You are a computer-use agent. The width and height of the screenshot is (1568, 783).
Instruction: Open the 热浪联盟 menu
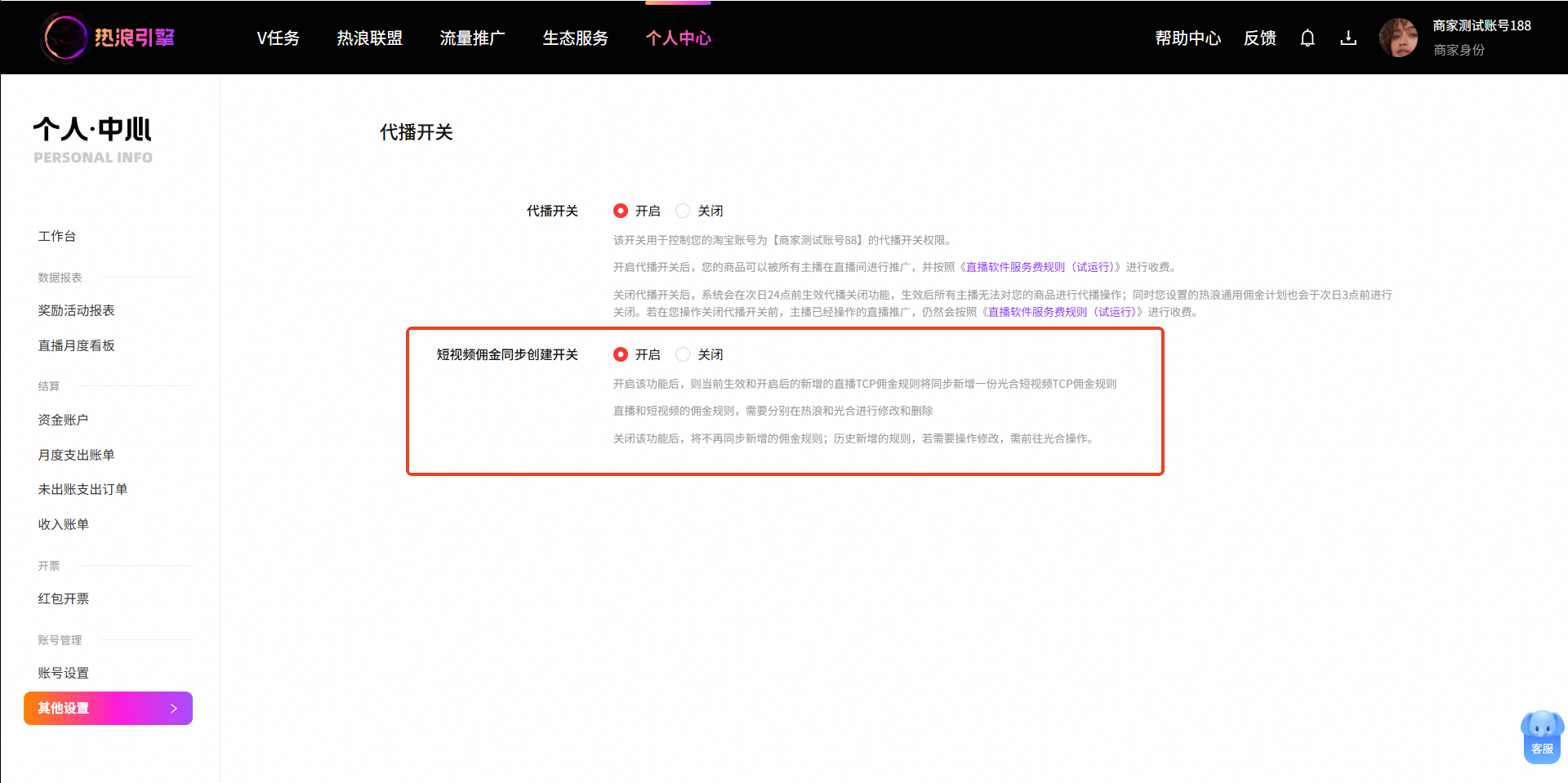[369, 38]
